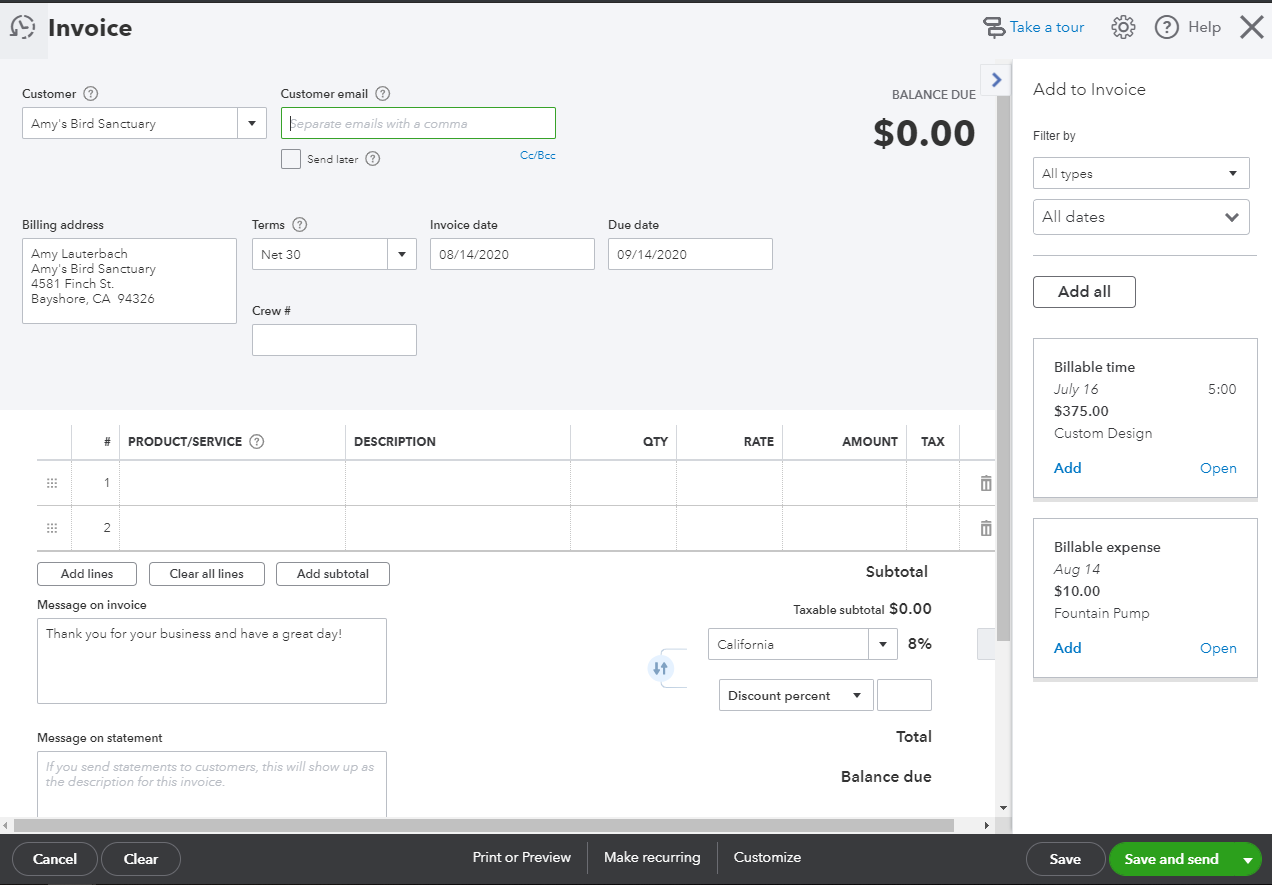The width and height of the screenshot is (1272, 885).
Task: Expand the Terms Net 30 dropdown
Action: (401, 254)
